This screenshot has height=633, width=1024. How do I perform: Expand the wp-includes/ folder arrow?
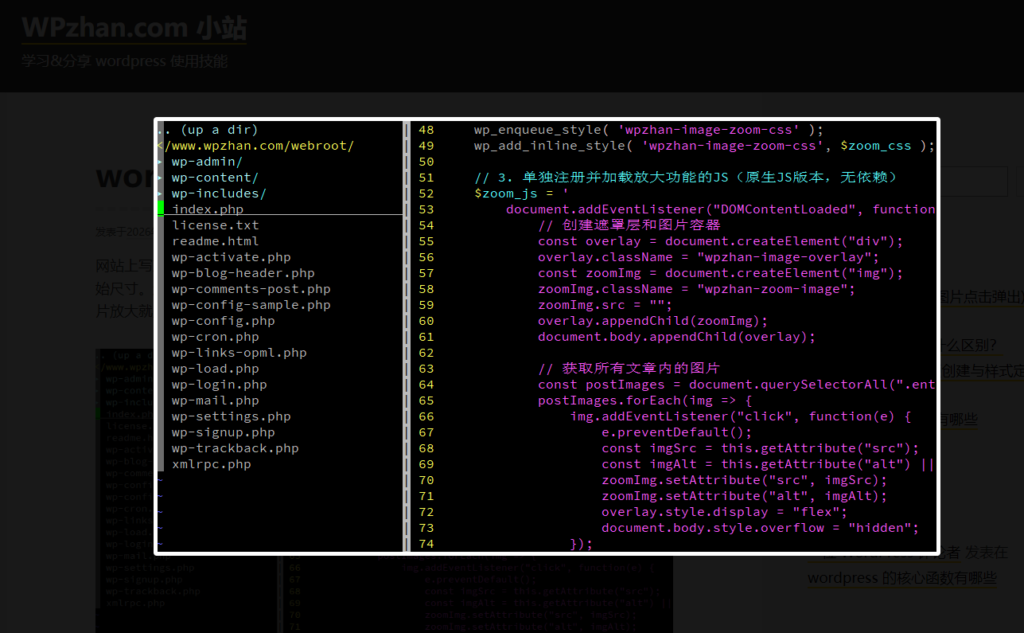pos(161,194)
